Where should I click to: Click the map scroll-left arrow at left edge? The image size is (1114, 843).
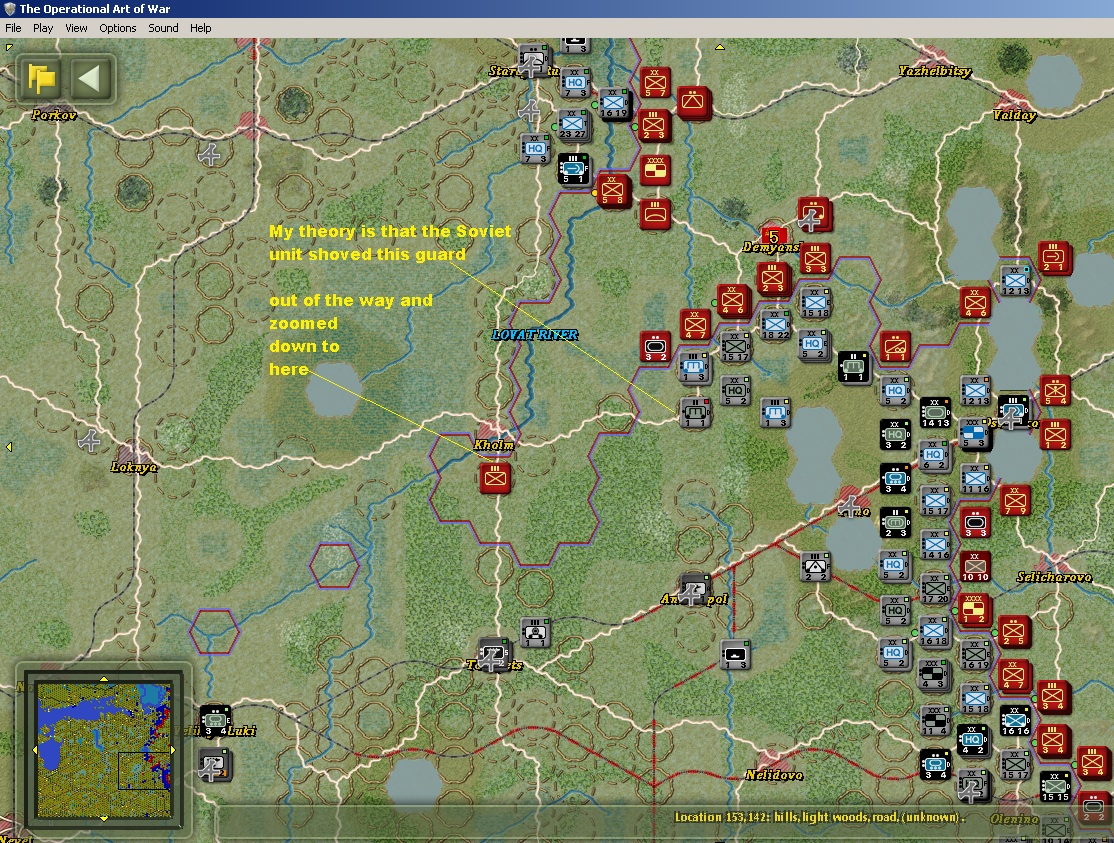(9, 447)
